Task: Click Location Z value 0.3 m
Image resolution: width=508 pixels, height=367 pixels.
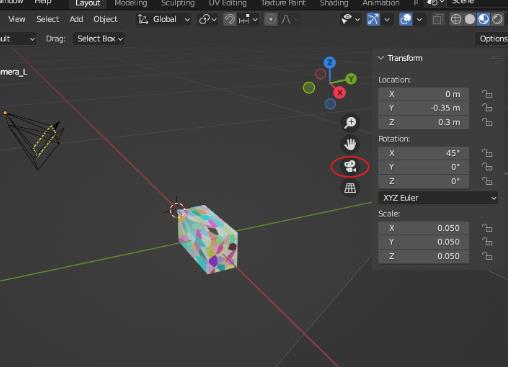Action: click(x=423, y=122)
